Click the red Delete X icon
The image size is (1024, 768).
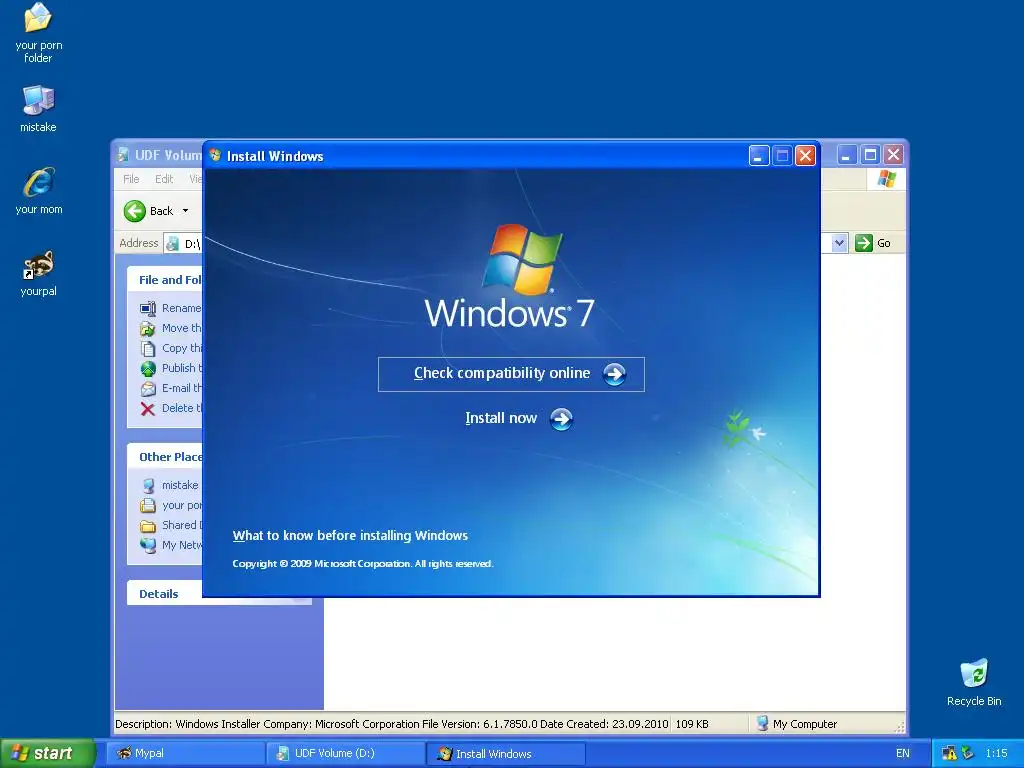[x=148, y=409]
